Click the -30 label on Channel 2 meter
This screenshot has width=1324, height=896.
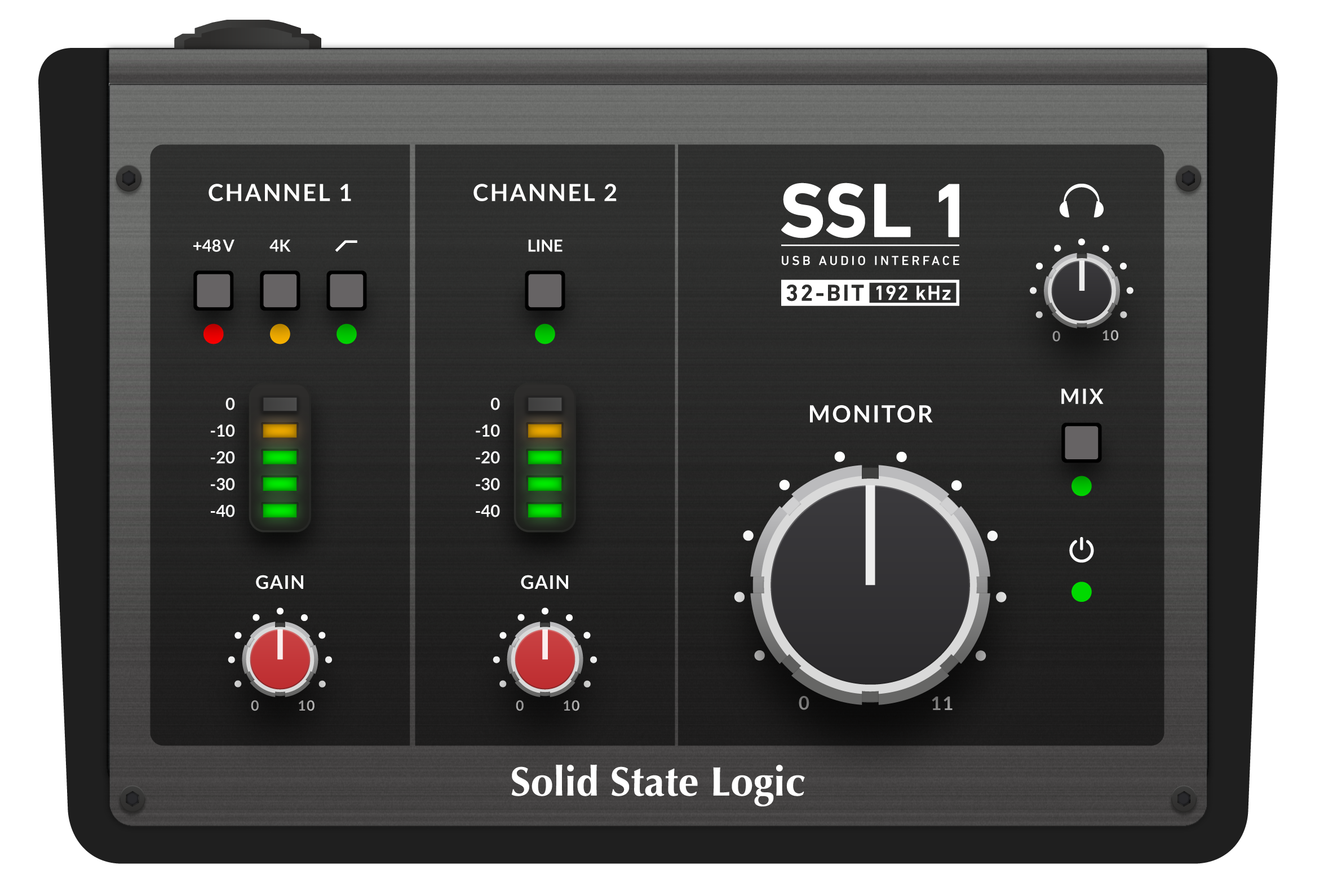point(488,485)
